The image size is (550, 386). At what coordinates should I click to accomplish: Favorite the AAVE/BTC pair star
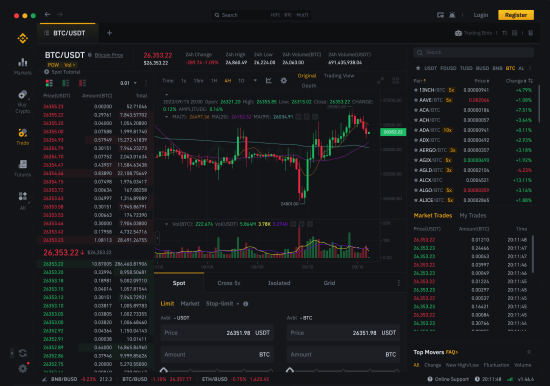coord(416,100)
